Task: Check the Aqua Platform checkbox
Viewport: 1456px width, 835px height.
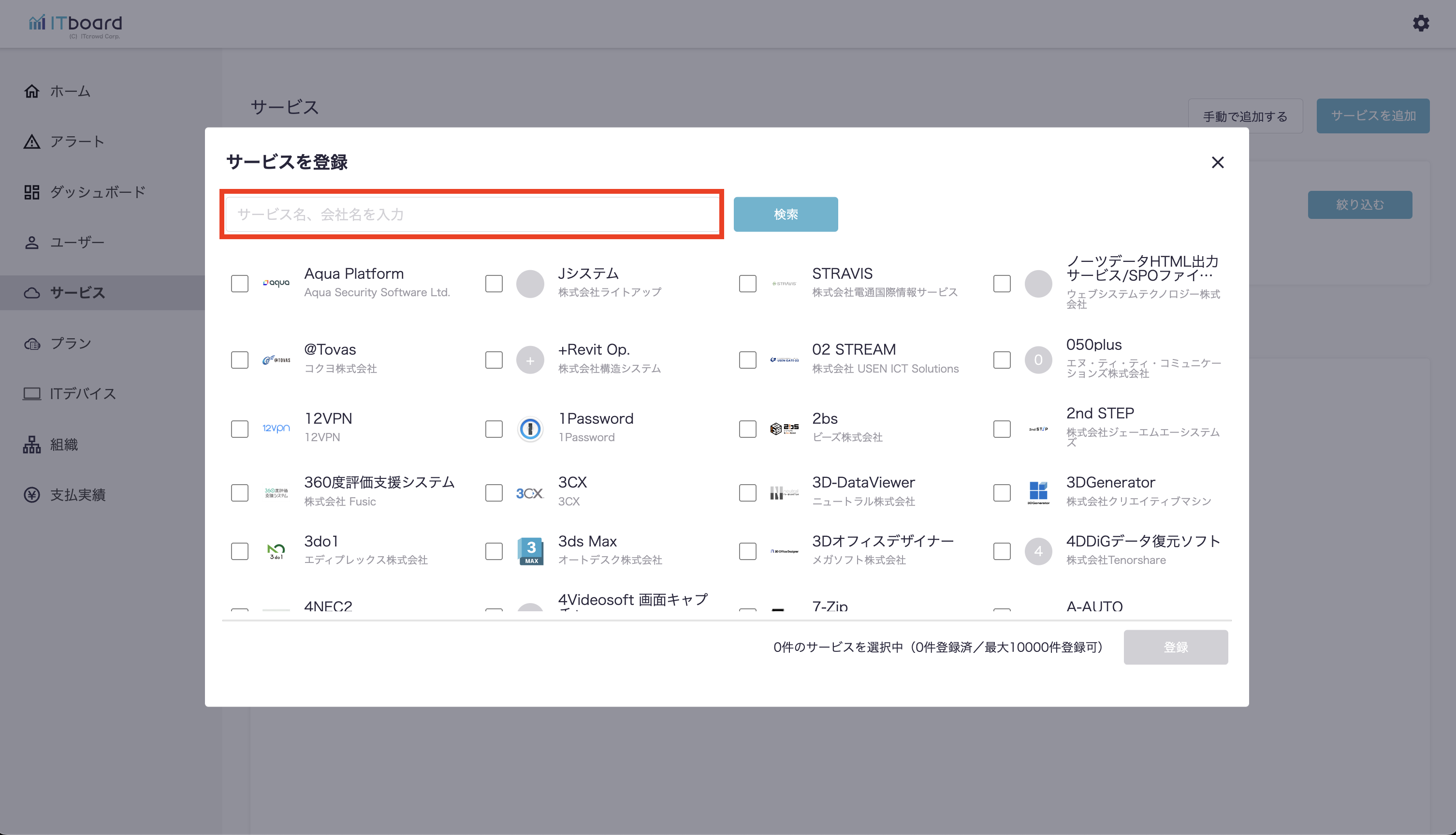Action: 240,283
